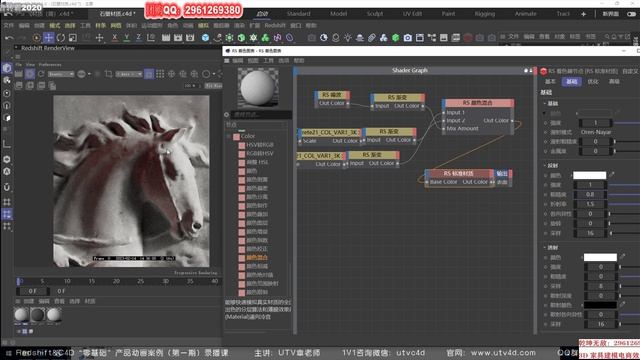Click the green subdivision generator icon
The height and width of the screenshot is (360, 640).
(x=229, y=38)
